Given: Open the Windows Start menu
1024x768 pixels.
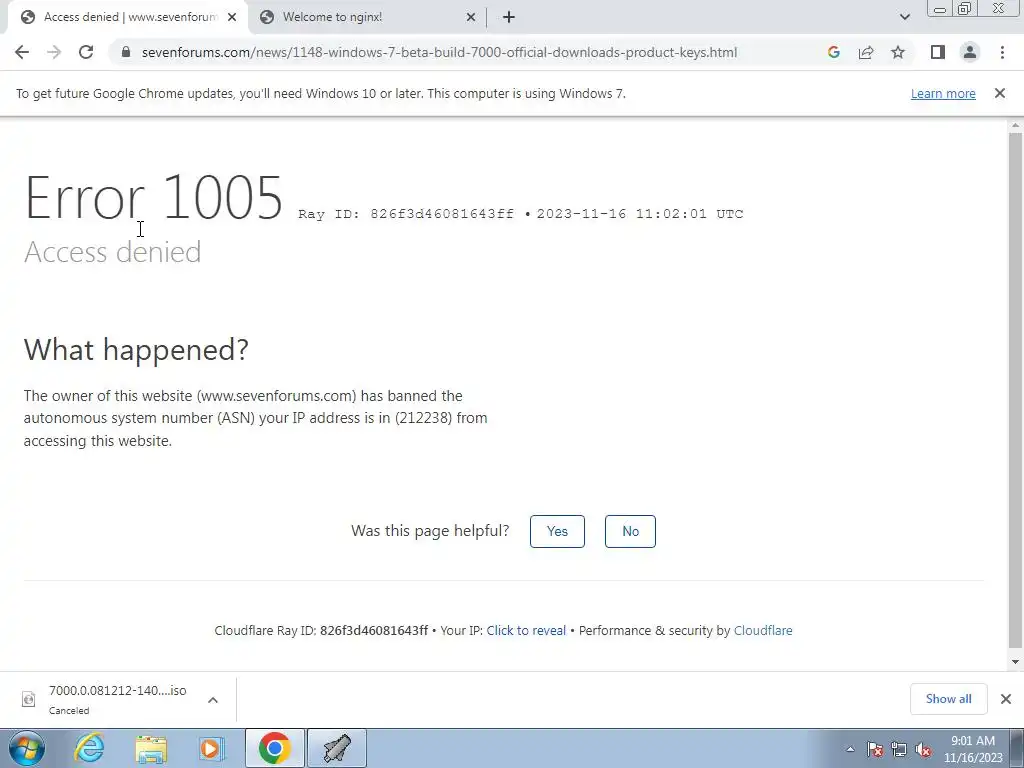Looking at the screenshot, I should coord(27,748).
